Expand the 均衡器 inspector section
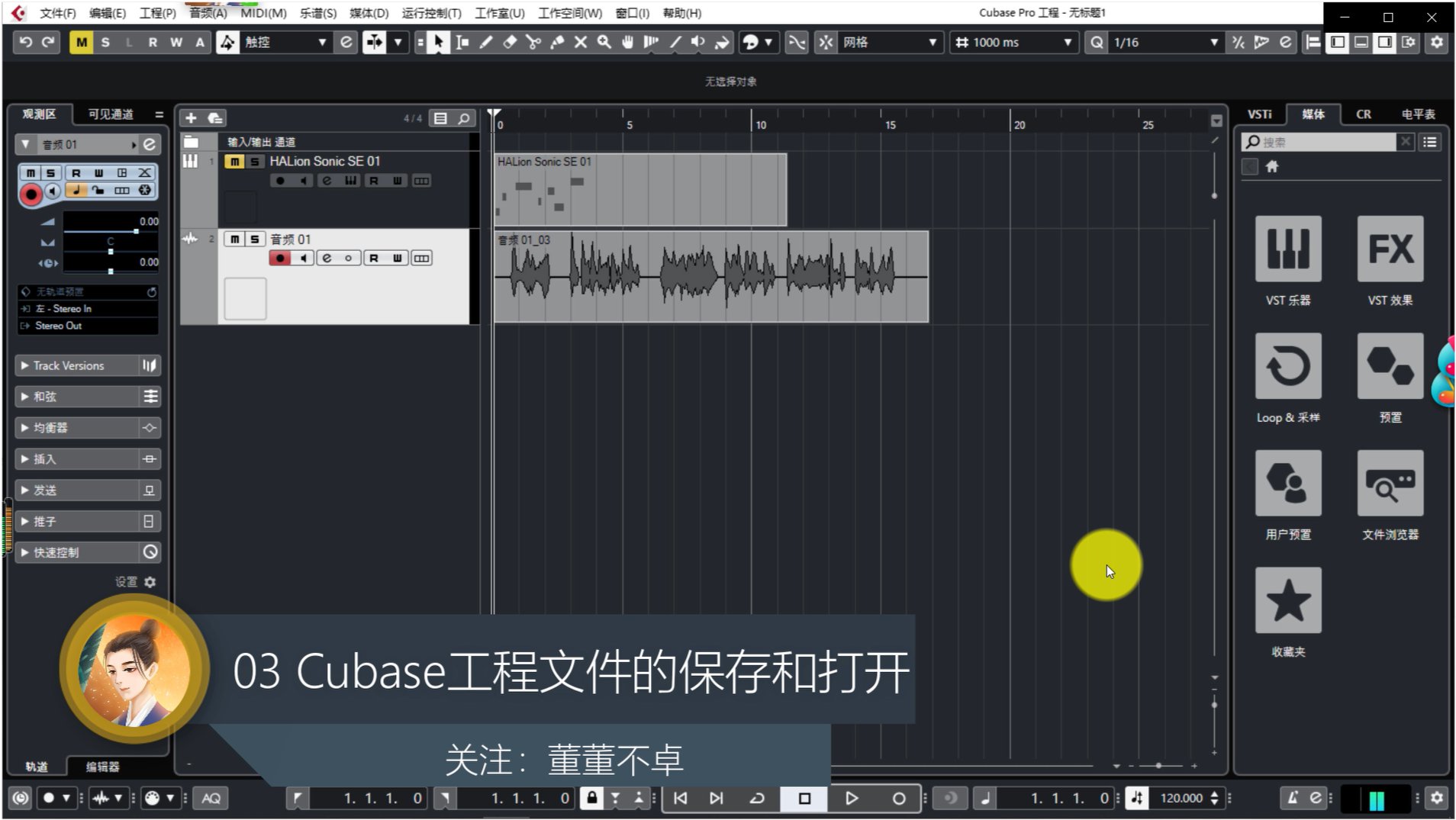 25,428
